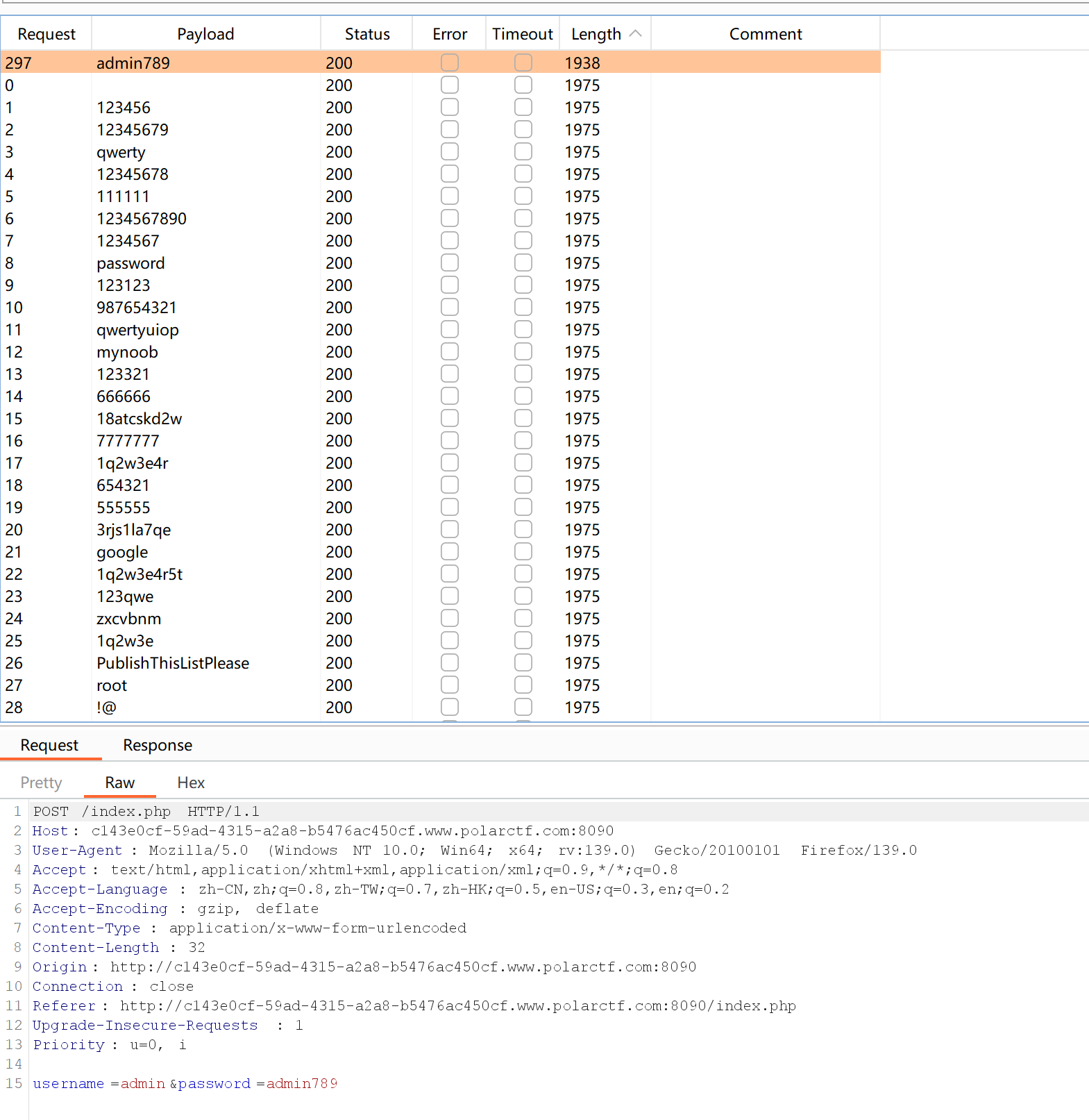The width and height of the screenshot is (1089, 1120).
Task: Sort by Timeout column header
Action: pos(523,33)
